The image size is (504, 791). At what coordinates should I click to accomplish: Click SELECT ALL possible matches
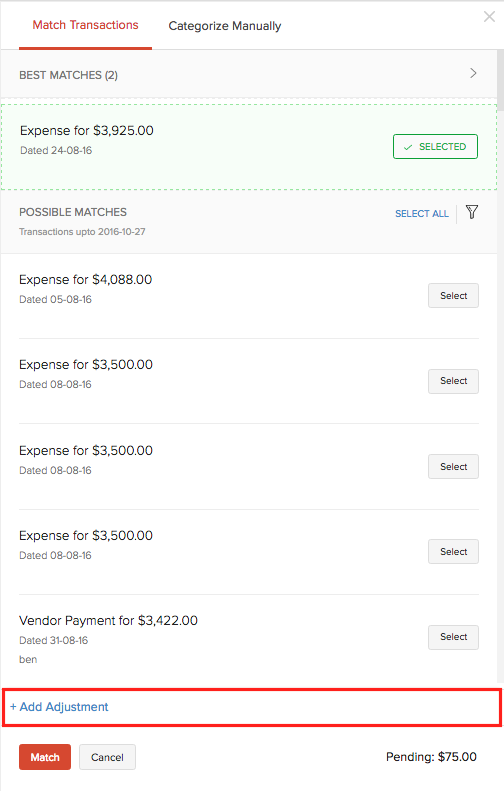click(422, 213)
